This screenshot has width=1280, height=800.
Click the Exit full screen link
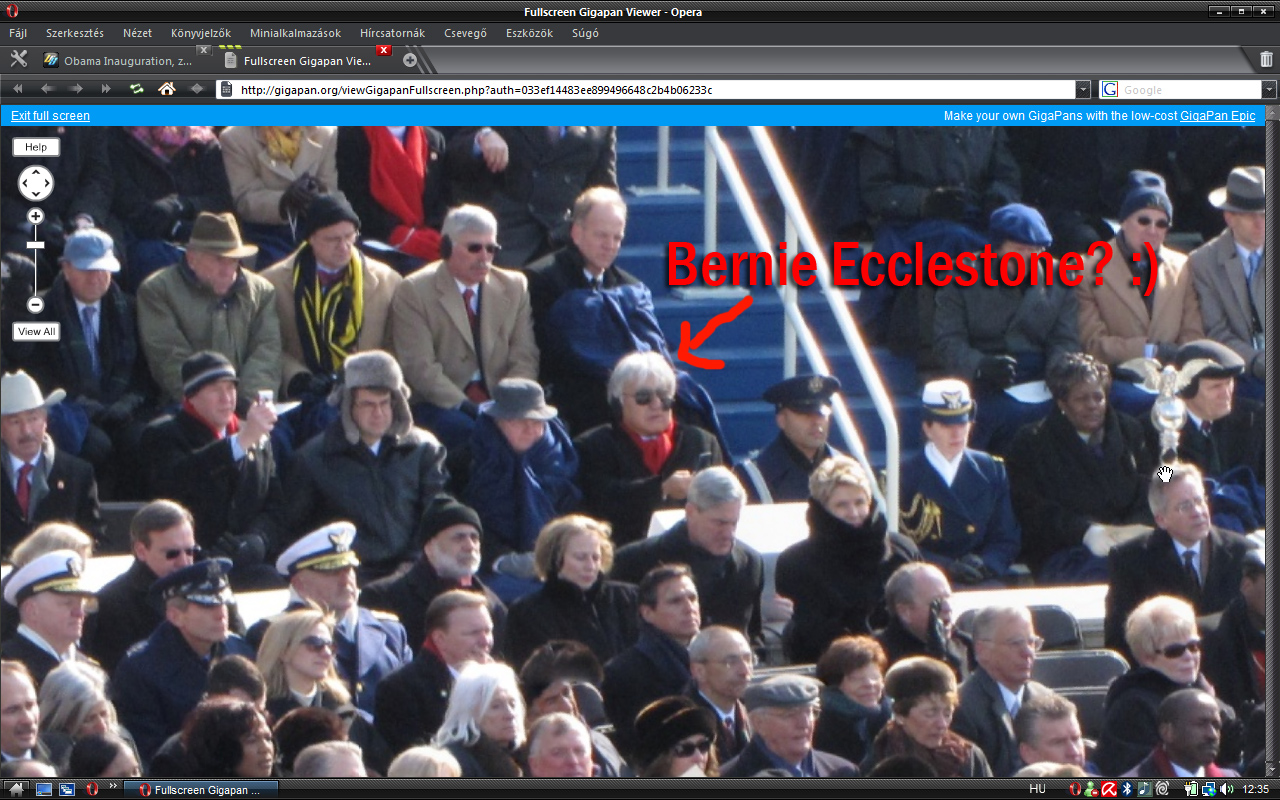click(50, 116)
